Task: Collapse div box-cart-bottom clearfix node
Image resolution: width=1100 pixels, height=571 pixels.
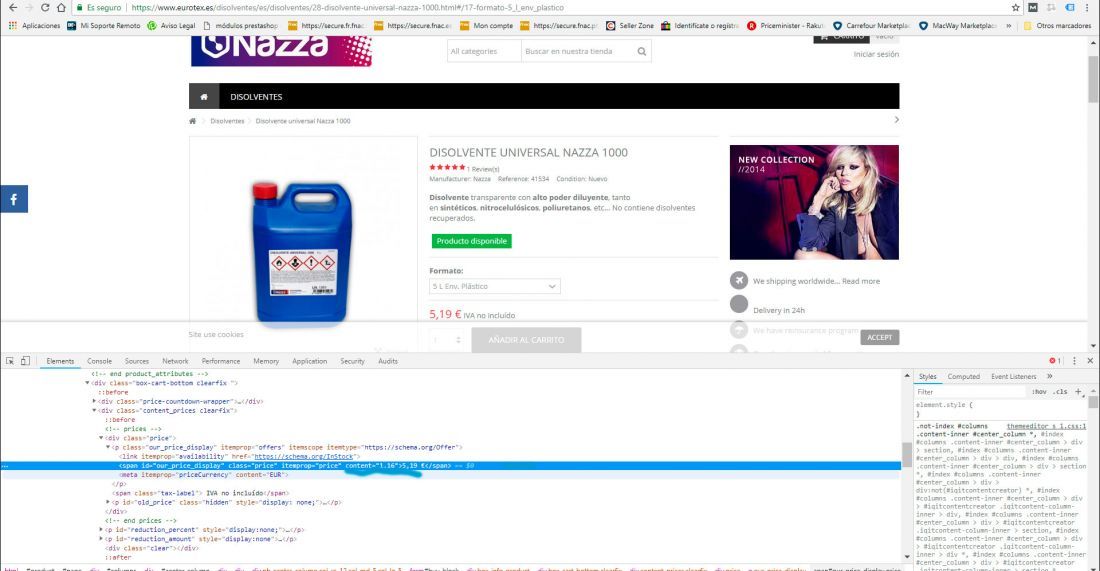Action: pyautogui.click(x=88, y=383)
